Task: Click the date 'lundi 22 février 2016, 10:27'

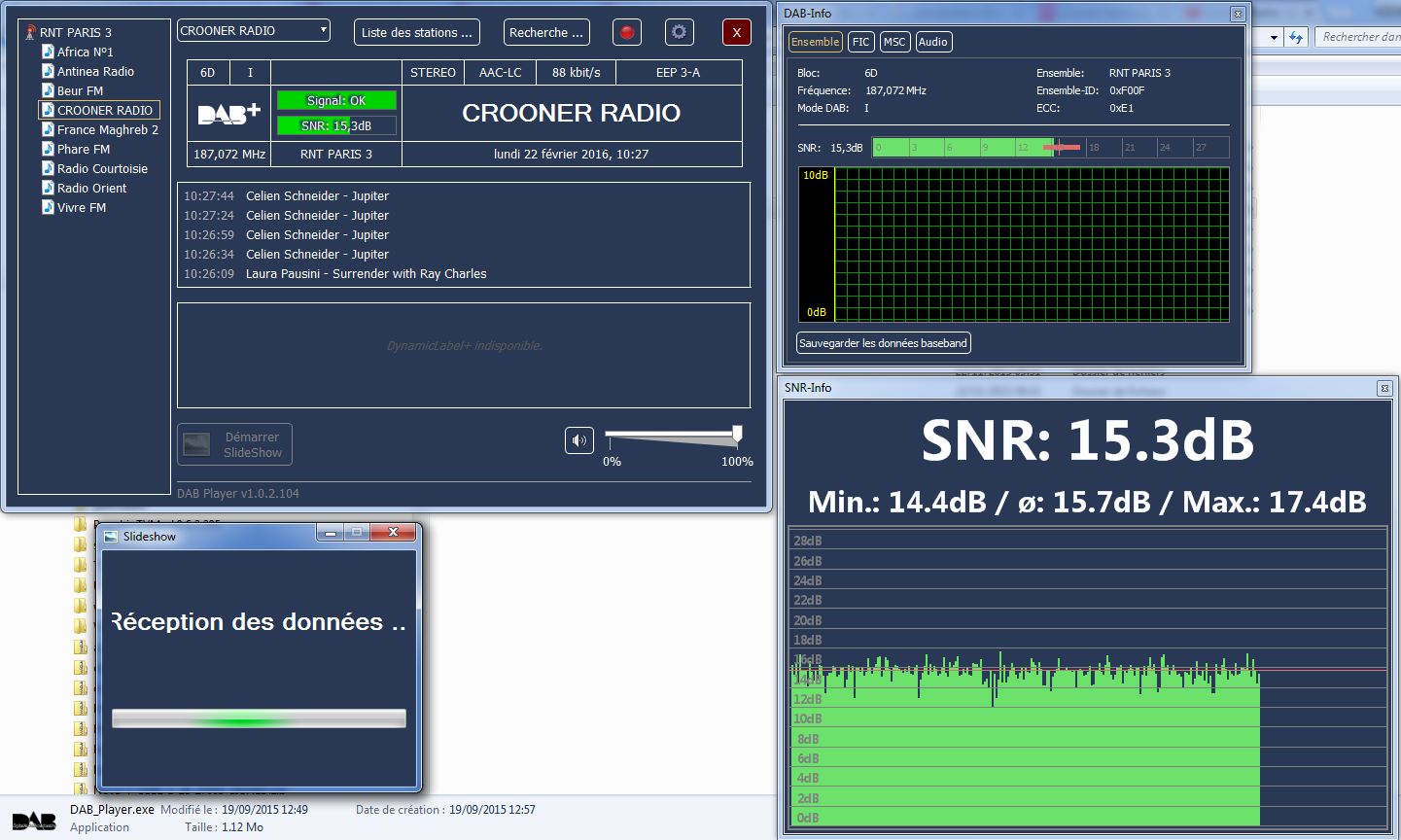Action: tap(572, 154)
